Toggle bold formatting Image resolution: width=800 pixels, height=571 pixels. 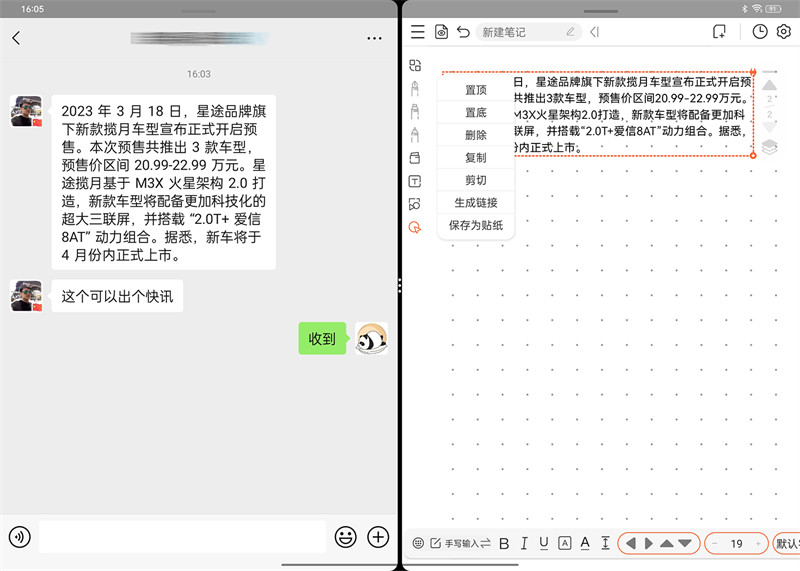[x=504, y=543]
